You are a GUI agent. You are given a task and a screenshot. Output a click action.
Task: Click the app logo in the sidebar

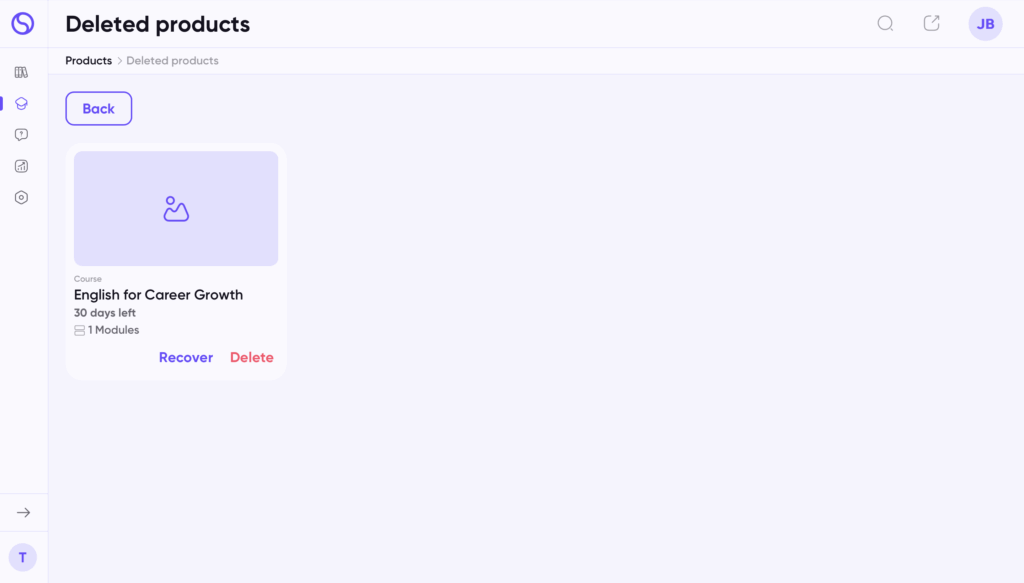(23, 24)
